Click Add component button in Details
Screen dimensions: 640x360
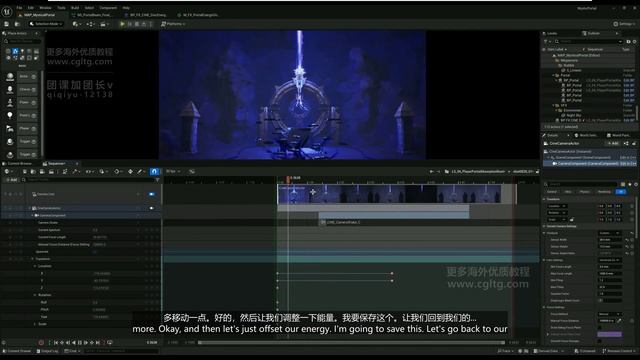[x=613, y=144]
